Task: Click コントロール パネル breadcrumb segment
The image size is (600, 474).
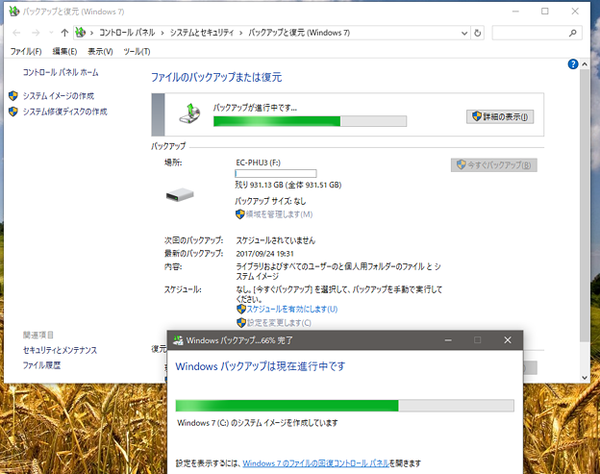Action: tap(127, 33)
